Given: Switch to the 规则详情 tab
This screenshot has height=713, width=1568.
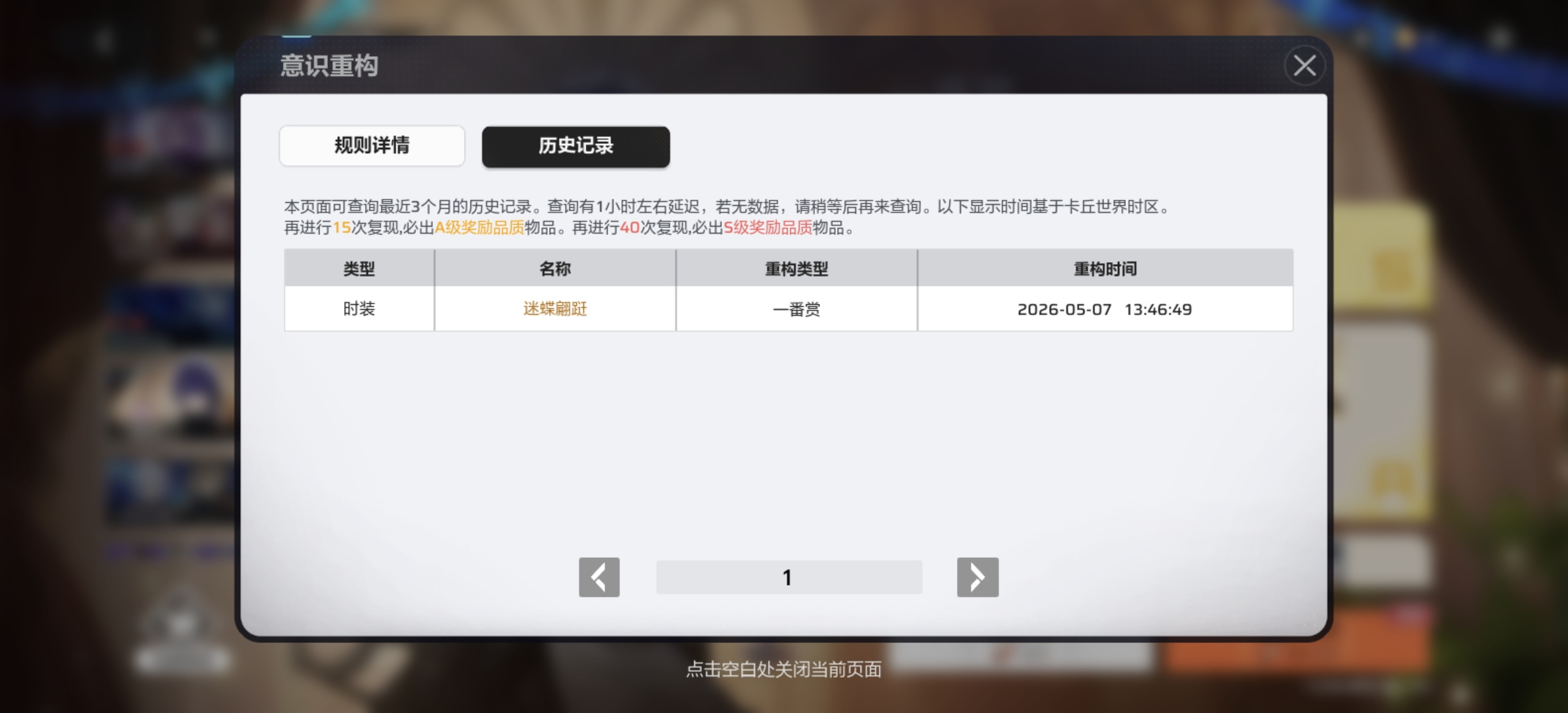Looking at the screenshot, I should pyautogui.click(x=372, y=146).
